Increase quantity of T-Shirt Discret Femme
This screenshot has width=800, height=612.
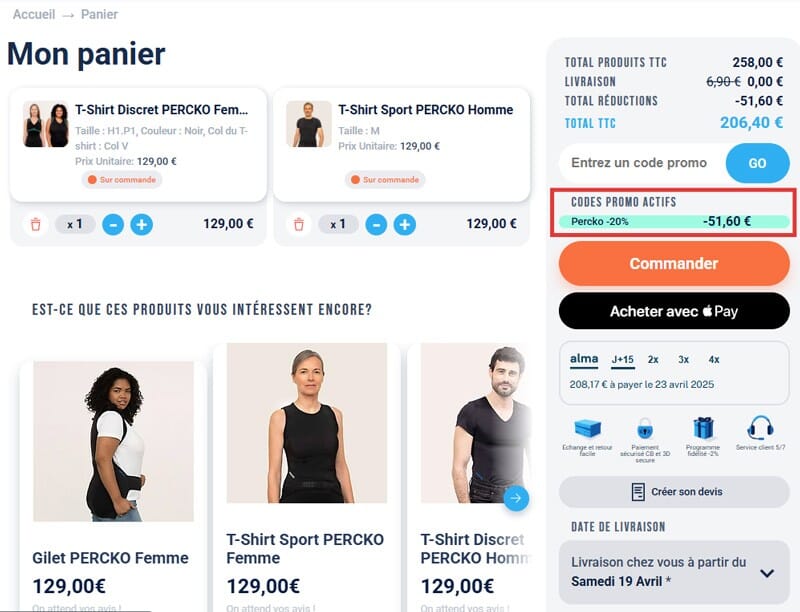tap(142, 224)
